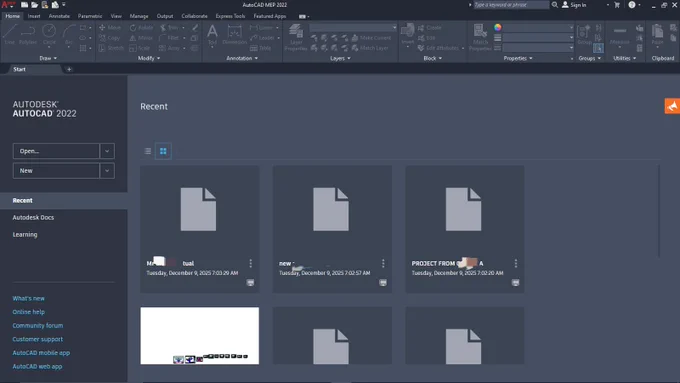Image resolution: width=680 pixels, height=383 pixels.
Task: Open options menu for the 'new' file card
Action: (383, 263)
